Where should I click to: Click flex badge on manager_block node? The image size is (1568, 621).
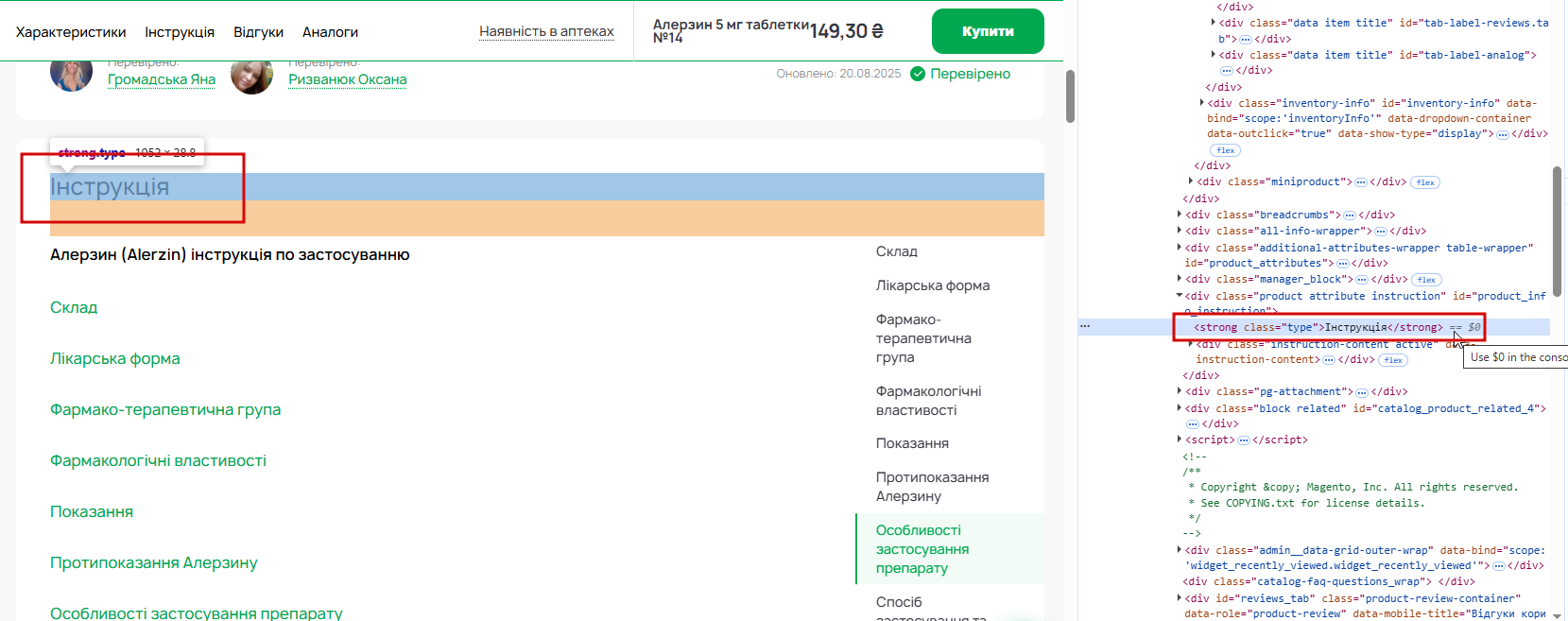[x=1426, y=280]
